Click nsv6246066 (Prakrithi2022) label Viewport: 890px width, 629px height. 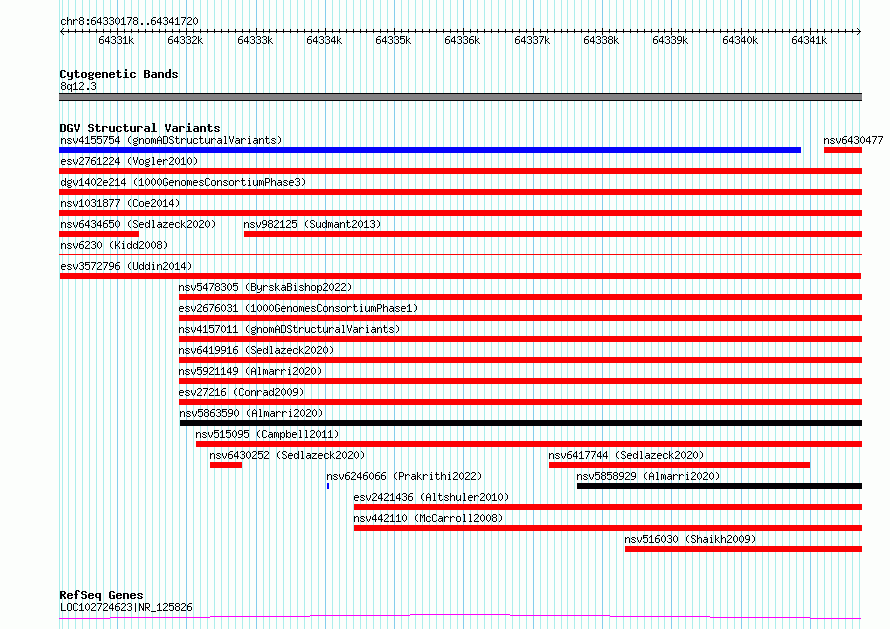click(404, 476)
